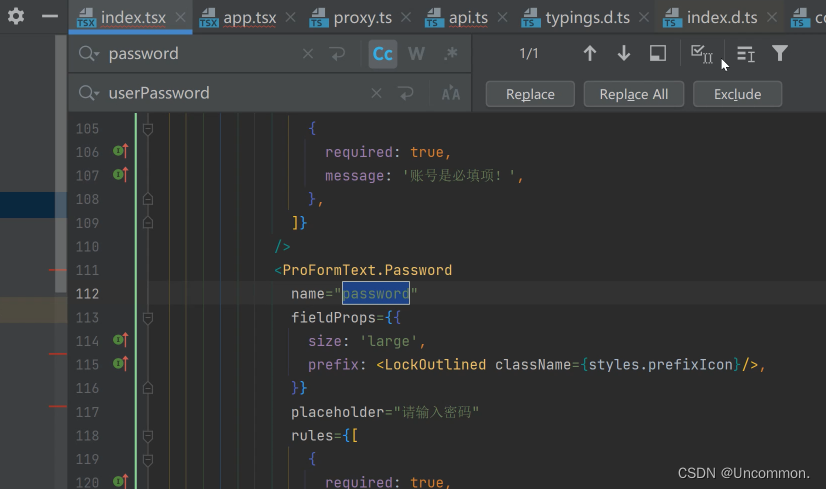Close the api.ts tab
This screenshot has width=826, height=489.
click(502, 17)
